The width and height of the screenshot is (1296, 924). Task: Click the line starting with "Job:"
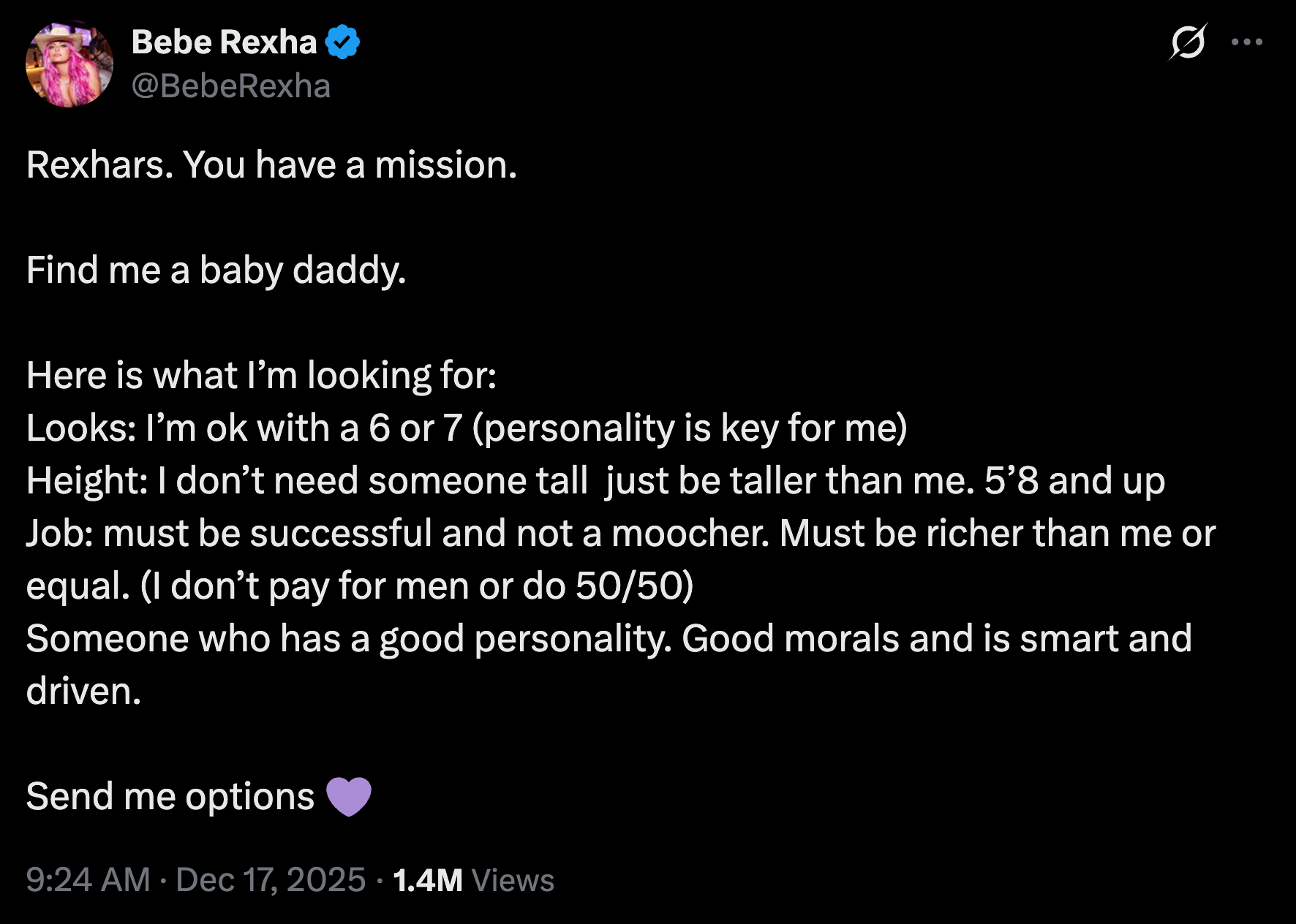point(620,534)
